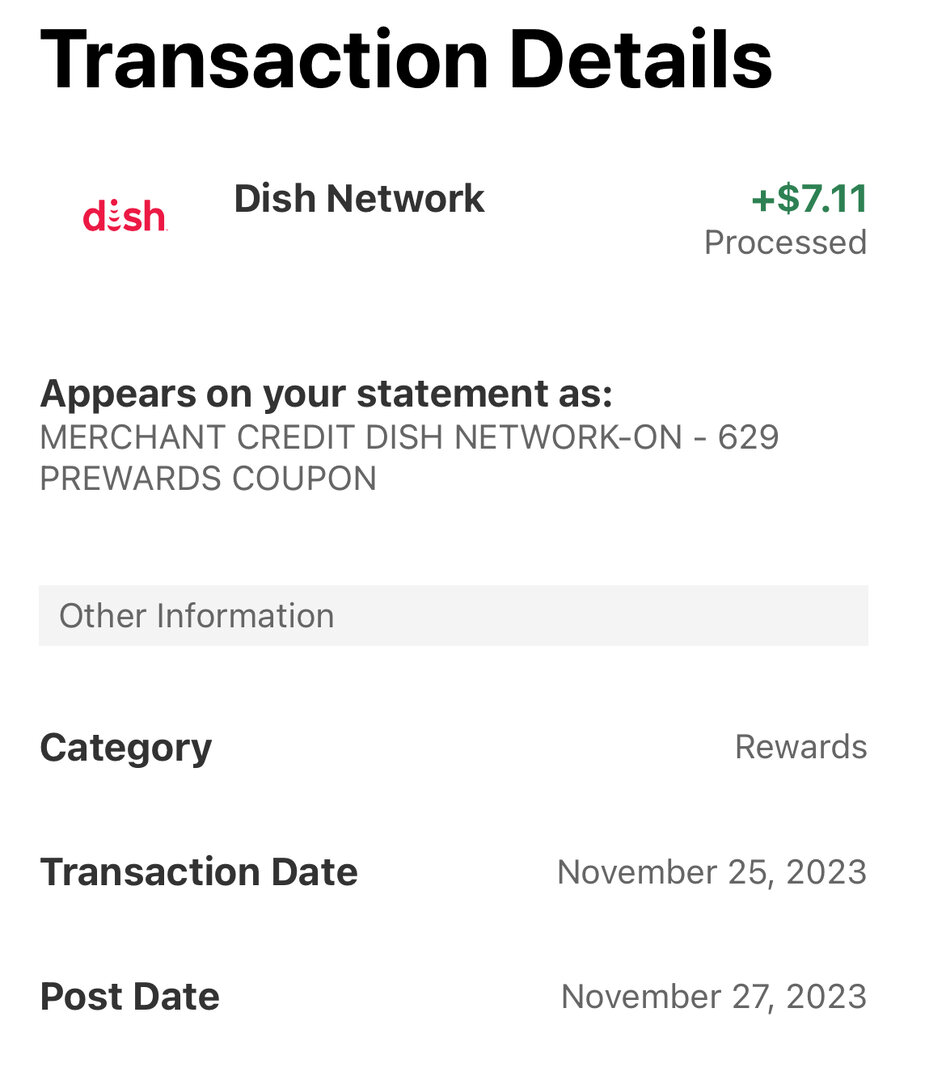Select the PREWARDS COUPON text line
The width and height of the screenshot is (946, 1080).
[208, 479]
